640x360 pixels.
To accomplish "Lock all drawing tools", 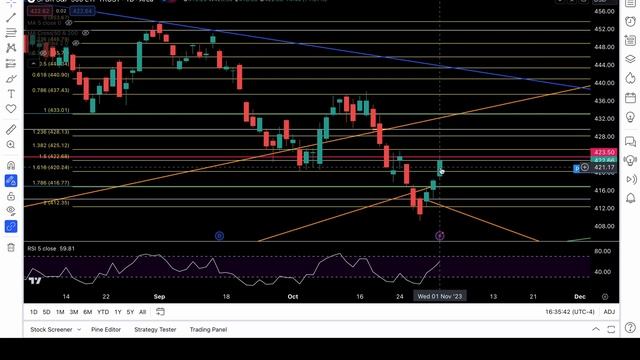I will (11, 196).
